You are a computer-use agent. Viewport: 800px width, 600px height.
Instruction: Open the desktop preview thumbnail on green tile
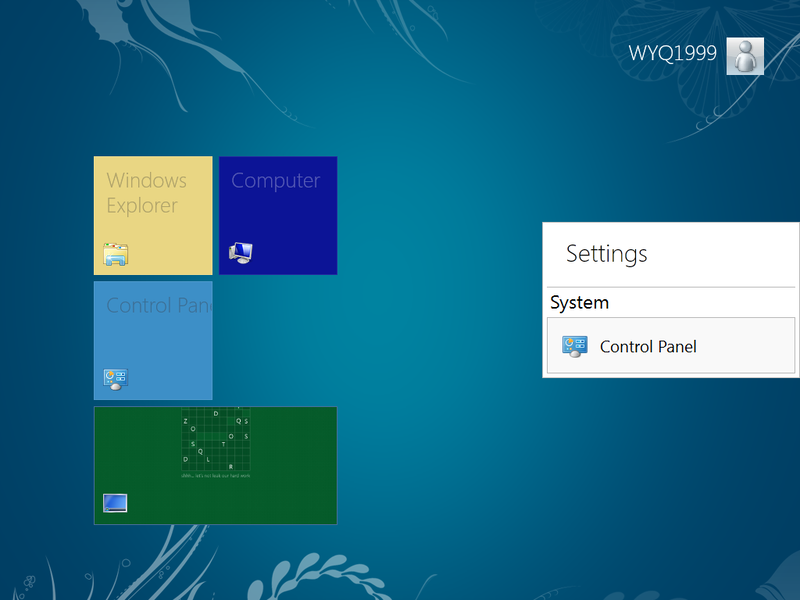pos(216,442)
